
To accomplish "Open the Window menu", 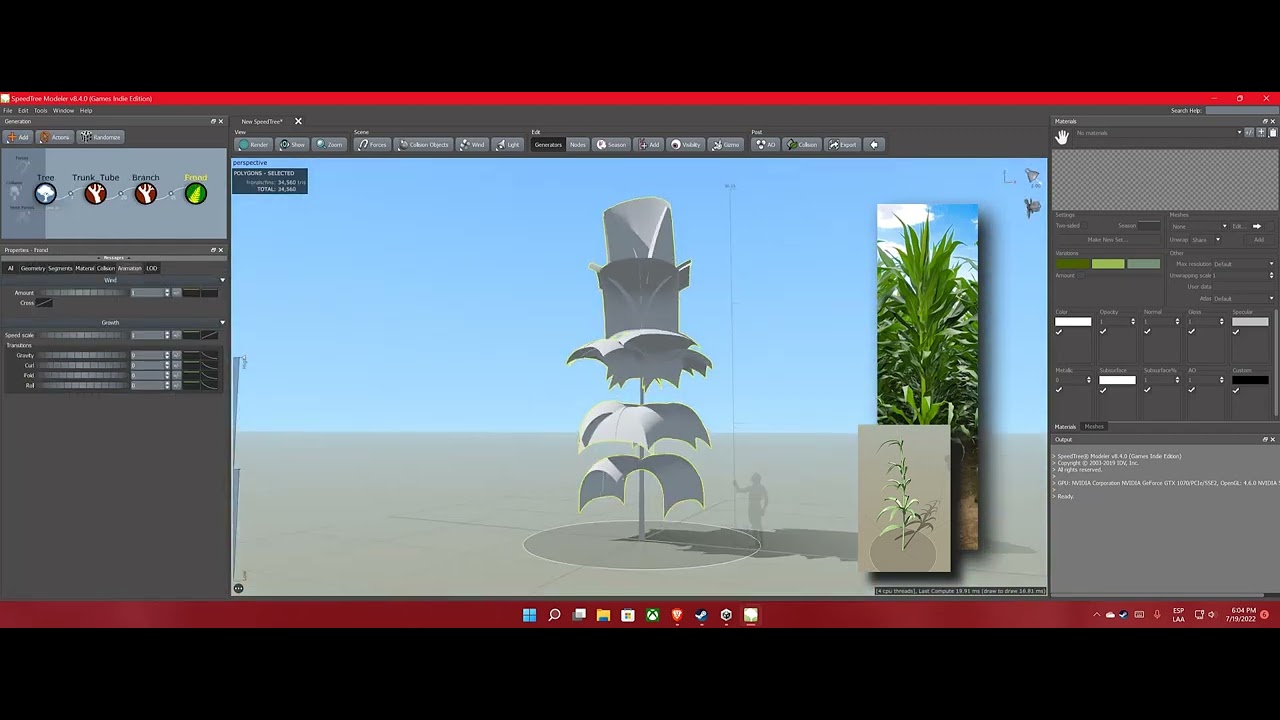I will click(63, 110).
